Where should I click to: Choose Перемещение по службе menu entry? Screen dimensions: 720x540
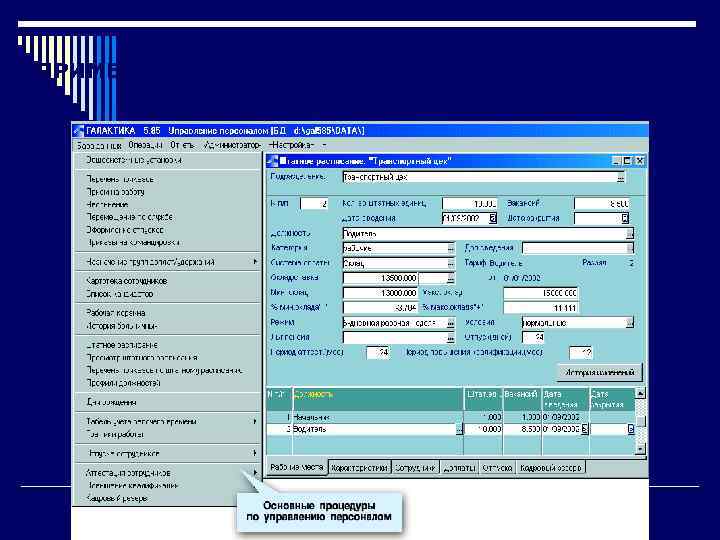click(129, 217)
